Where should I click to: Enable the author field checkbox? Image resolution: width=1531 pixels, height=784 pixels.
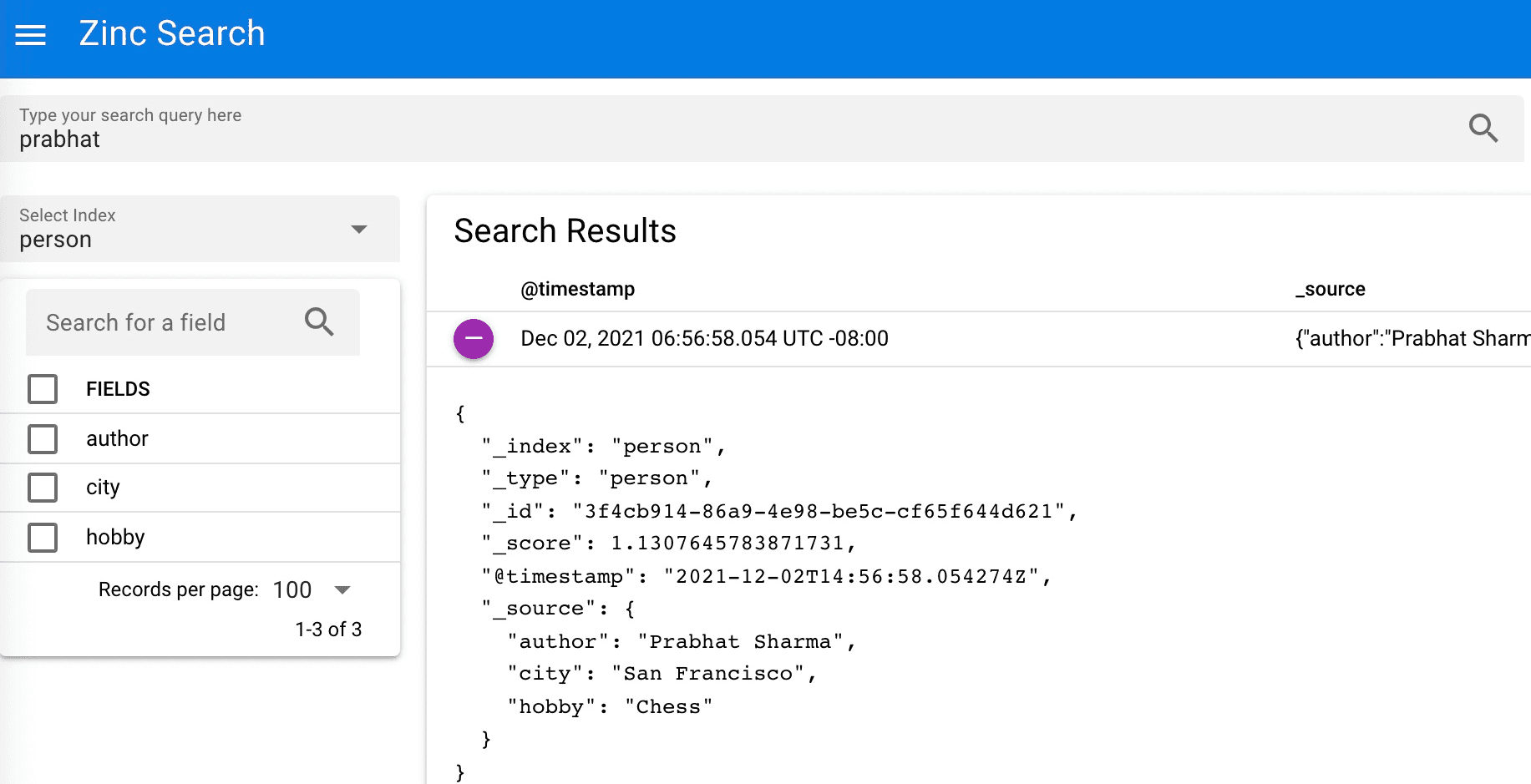tap(42, 438)
